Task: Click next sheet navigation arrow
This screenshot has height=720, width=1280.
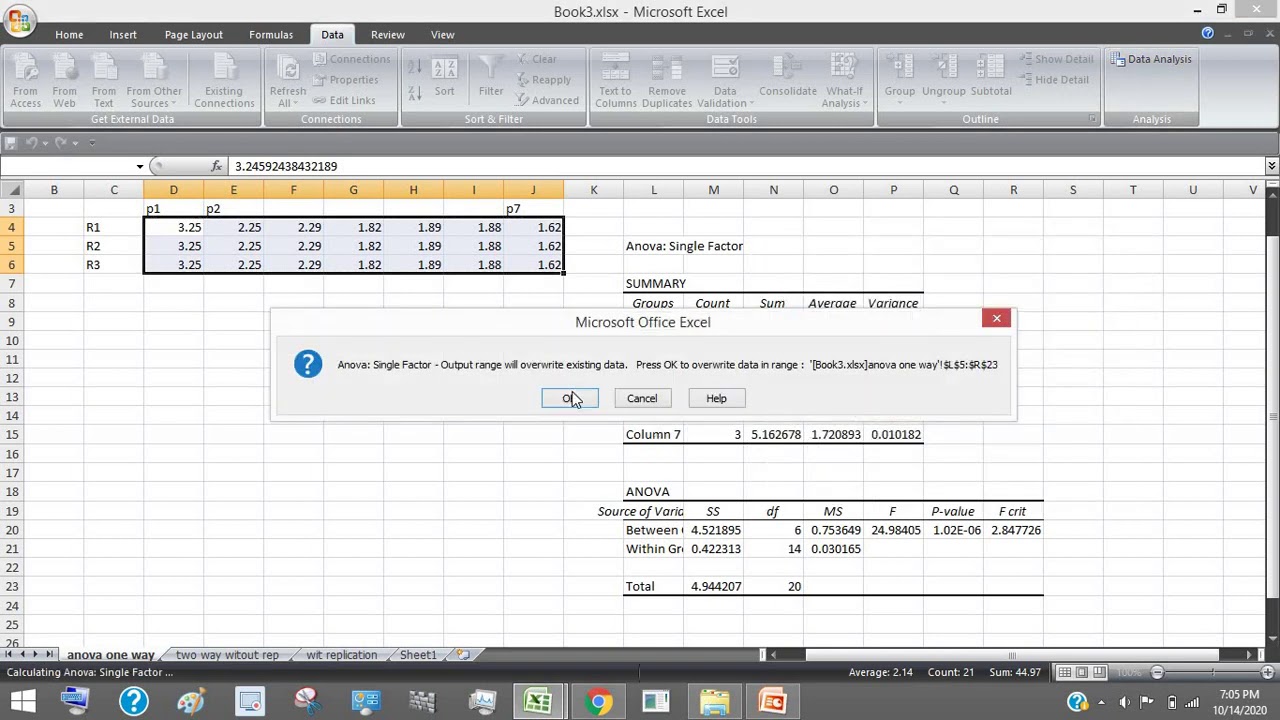Action: (x=37, y=655)
